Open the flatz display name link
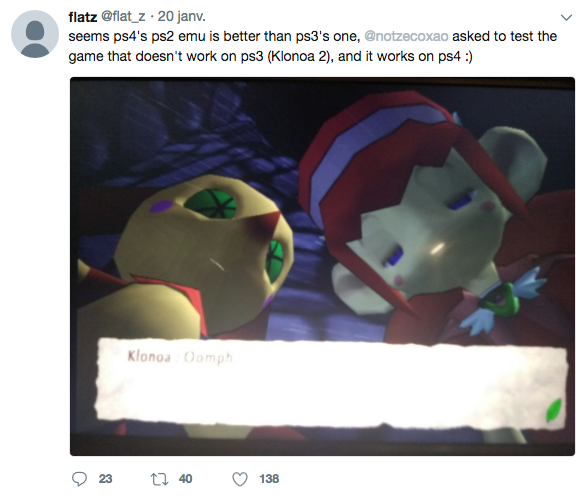The image size is (586, 497). (83, 17)
